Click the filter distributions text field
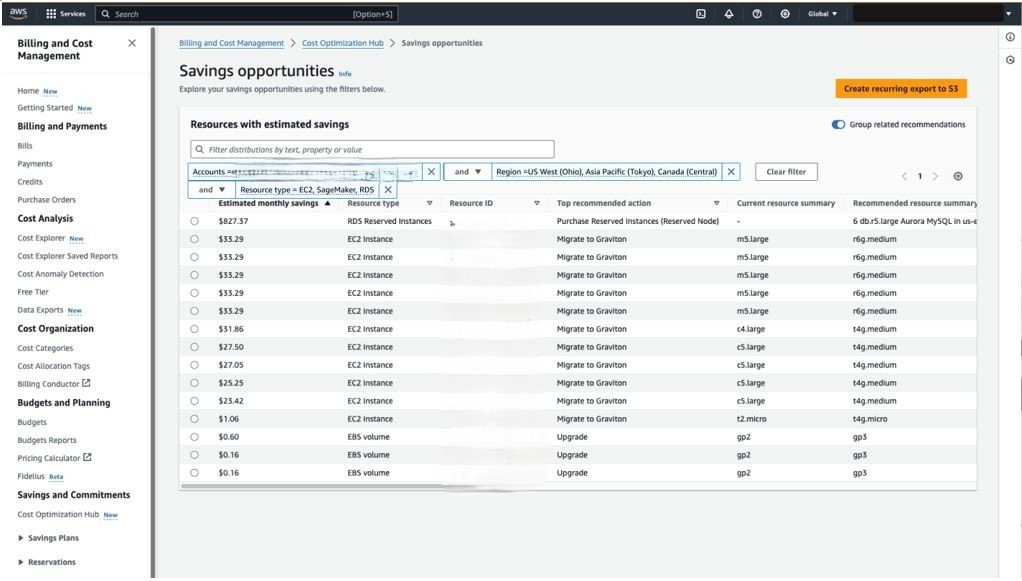The height and width of the screenshot is (581, 1022). [x=372, y=149]
